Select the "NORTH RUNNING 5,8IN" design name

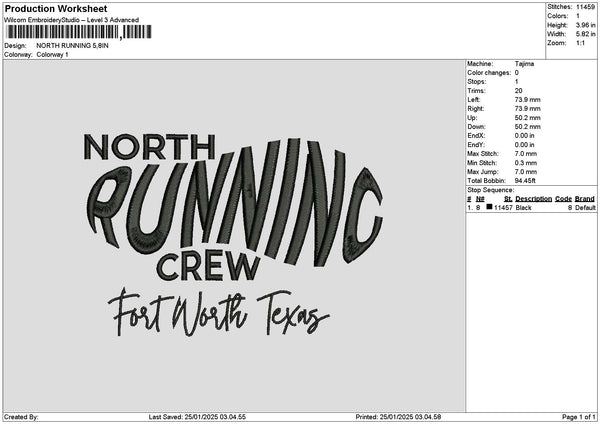click(x=72, y=46)
